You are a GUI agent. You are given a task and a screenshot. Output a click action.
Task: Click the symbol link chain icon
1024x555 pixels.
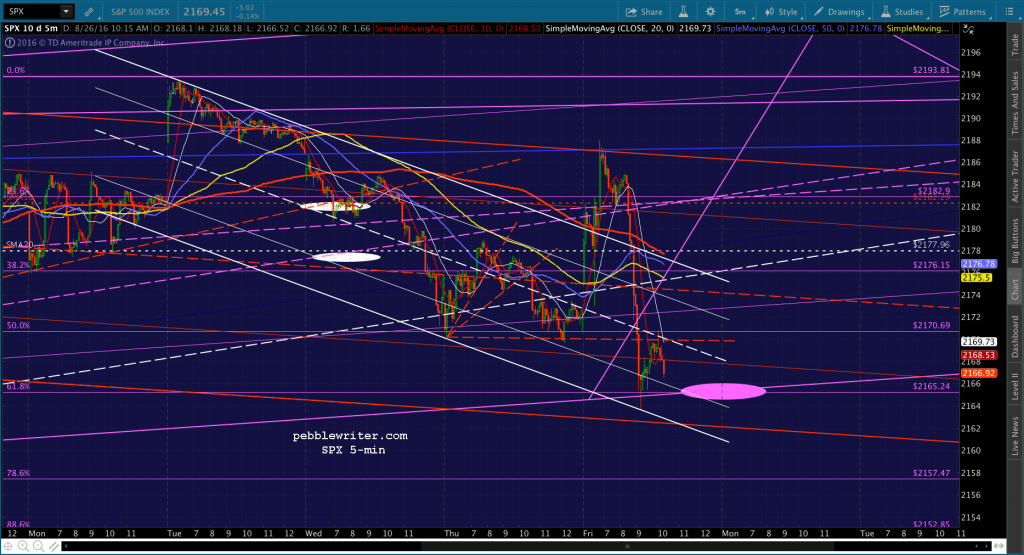click(x=89, y=12)
